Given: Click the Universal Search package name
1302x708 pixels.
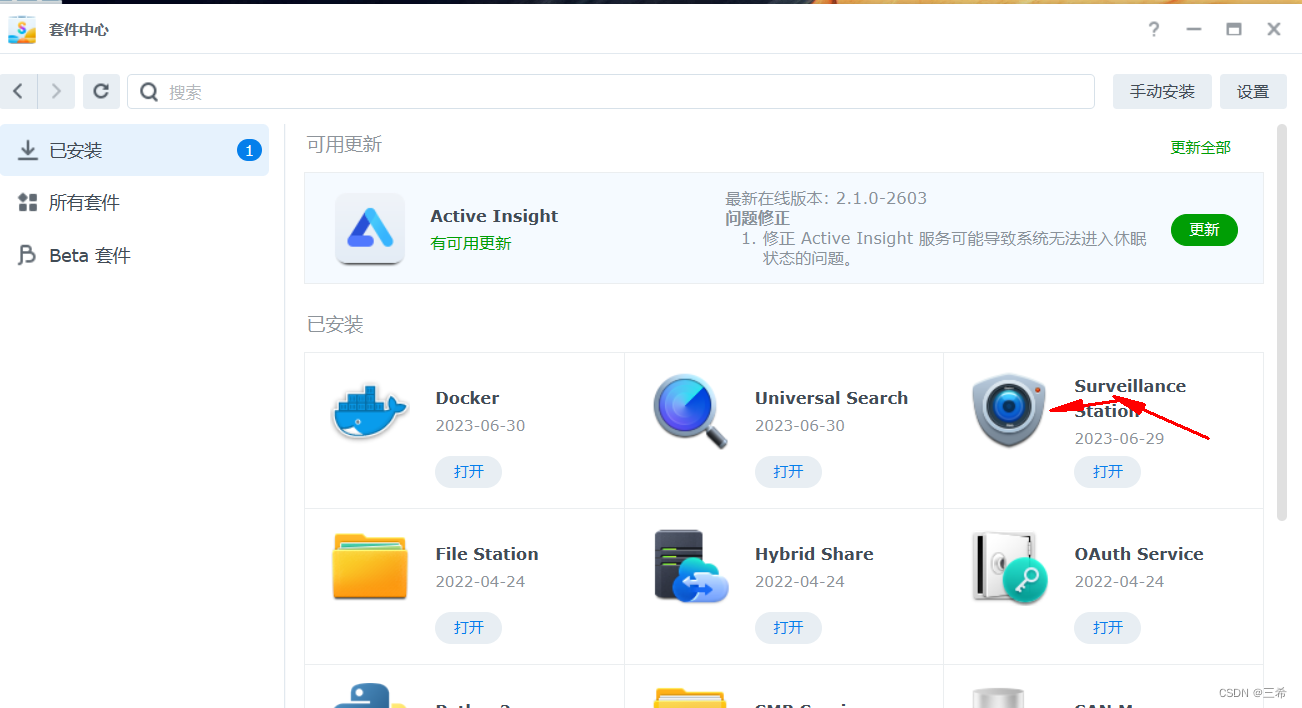Looking at the screenshot, I should (x=831, y=398).
